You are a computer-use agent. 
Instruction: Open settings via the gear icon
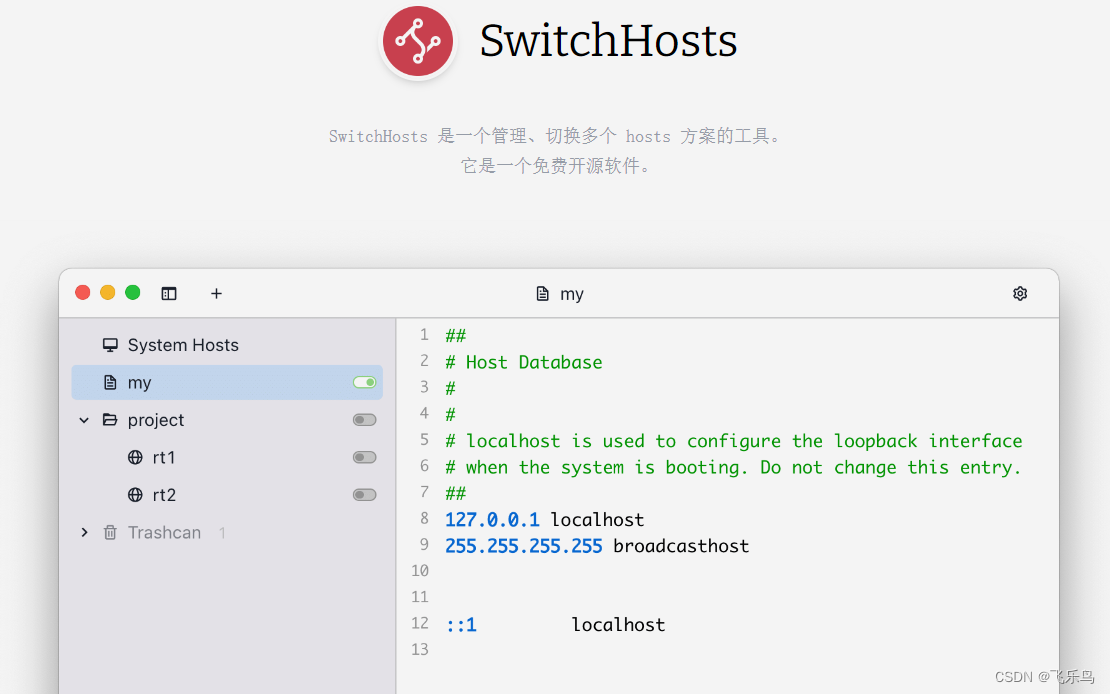tap(1020, 293)
